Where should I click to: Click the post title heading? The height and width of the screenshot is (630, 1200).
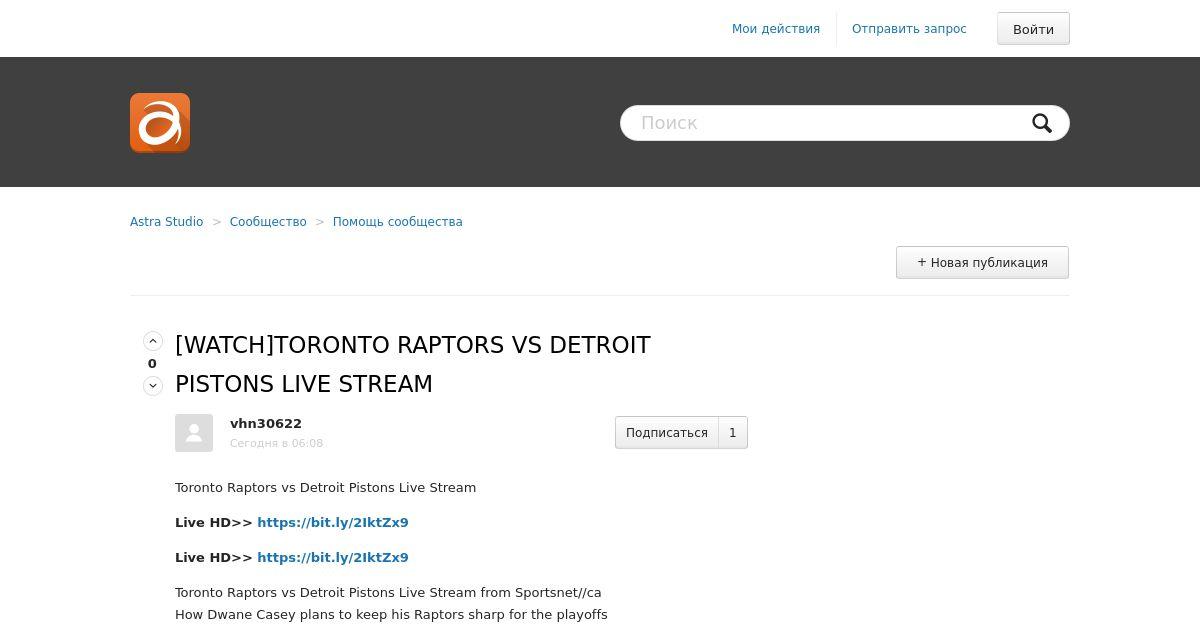pyautogui.click(x=413, y=364)
